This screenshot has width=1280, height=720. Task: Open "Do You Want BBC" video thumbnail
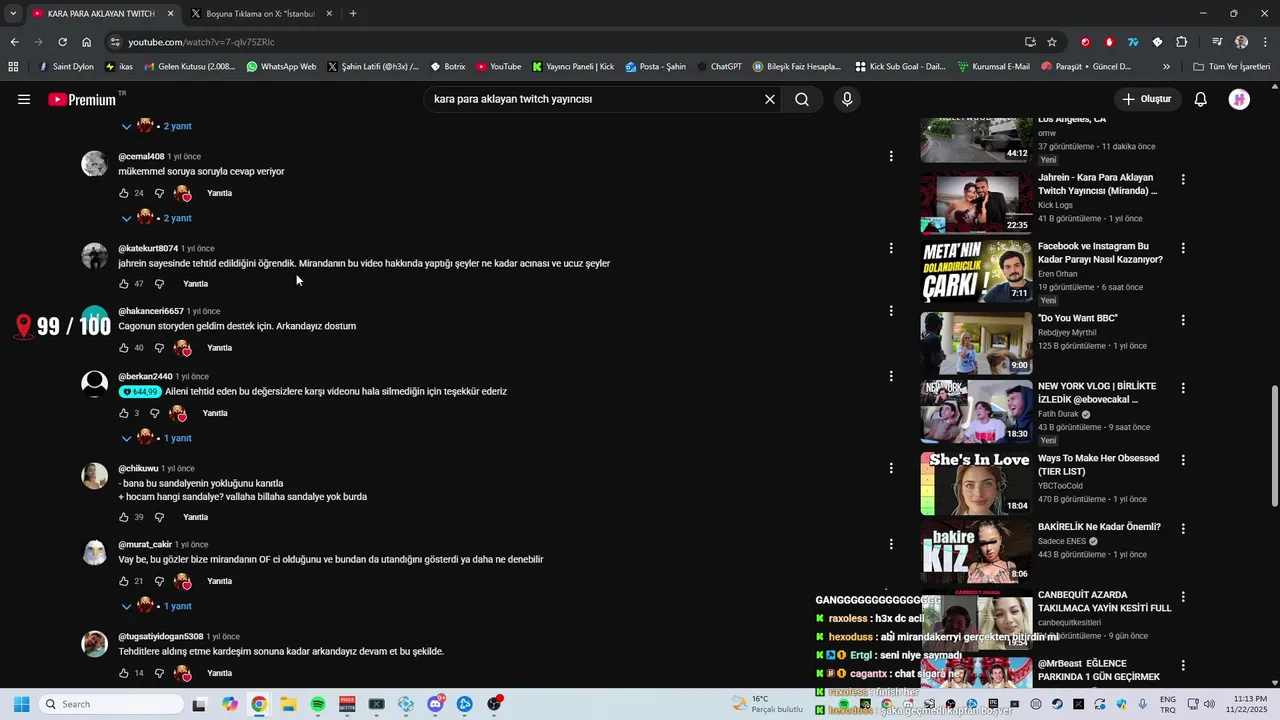click(977, 343)
